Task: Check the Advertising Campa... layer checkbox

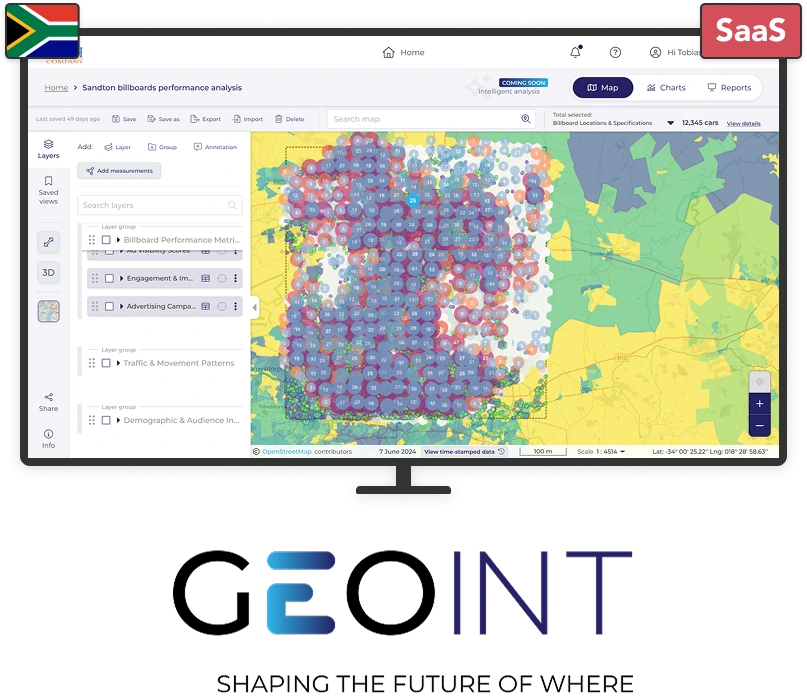Action: pyautogui.click(x=109, y=306)
